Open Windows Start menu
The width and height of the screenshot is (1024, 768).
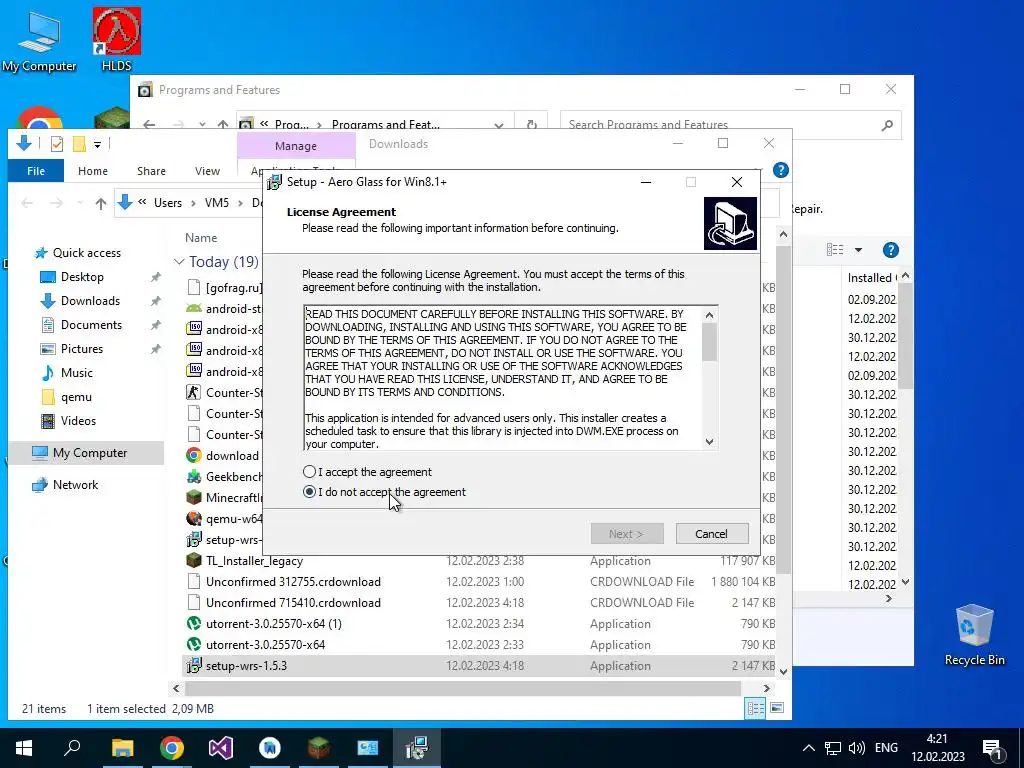[x=24, y=748]
